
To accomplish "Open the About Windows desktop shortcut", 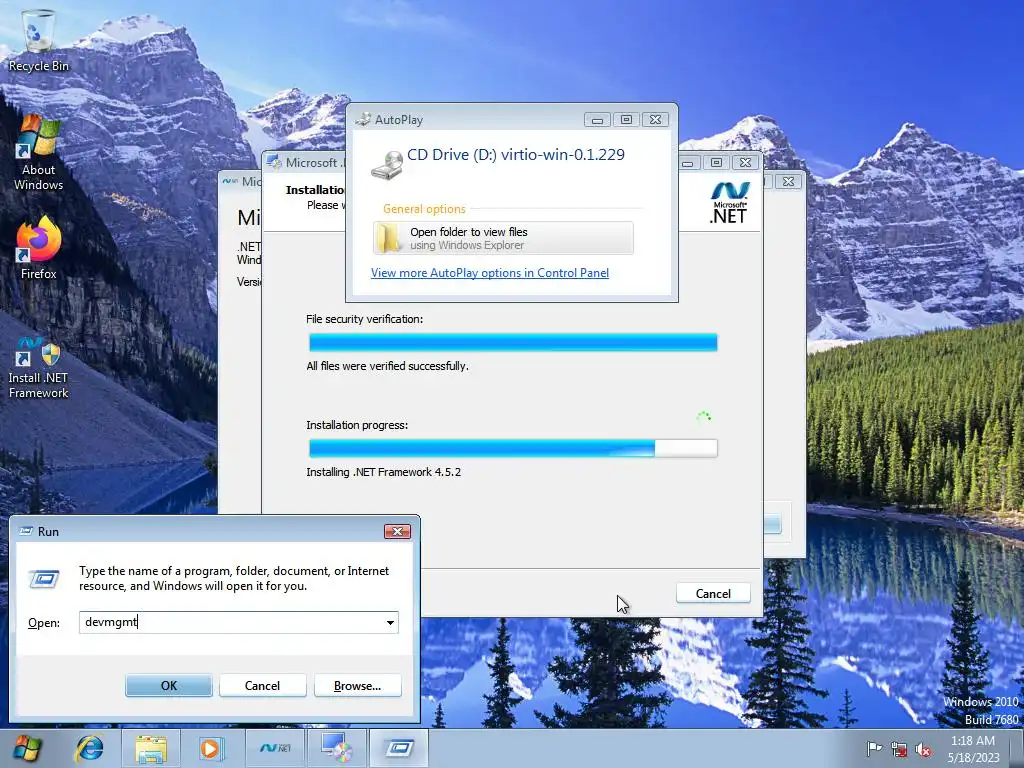I will [x=38, y=153].
